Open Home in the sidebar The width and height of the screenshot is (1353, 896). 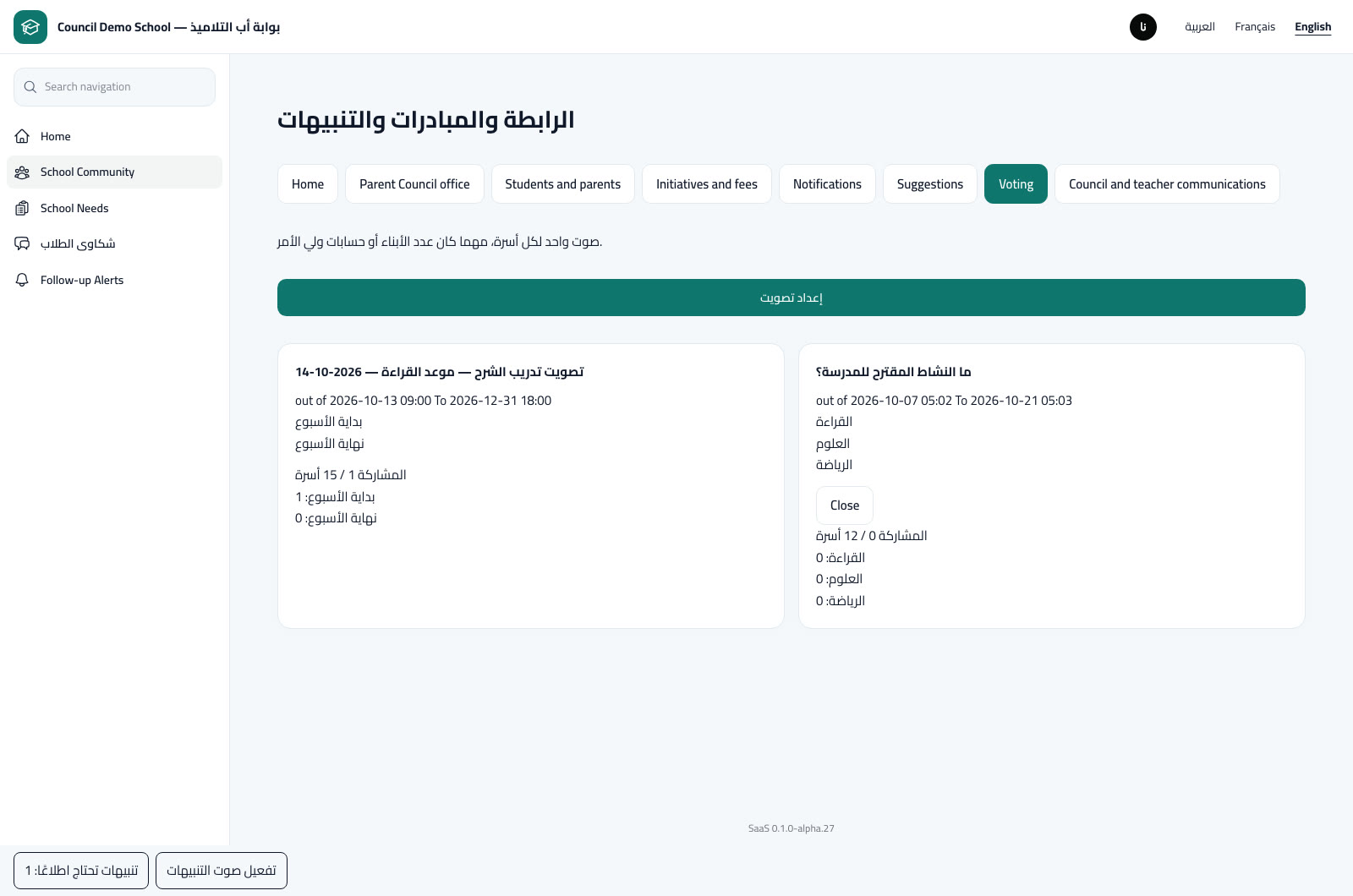pos(114,136)
